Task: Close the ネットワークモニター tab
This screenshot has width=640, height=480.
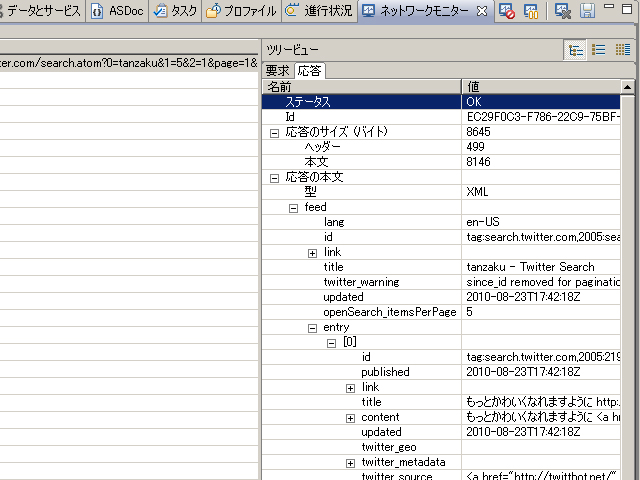Action: [x=482, y=11]
